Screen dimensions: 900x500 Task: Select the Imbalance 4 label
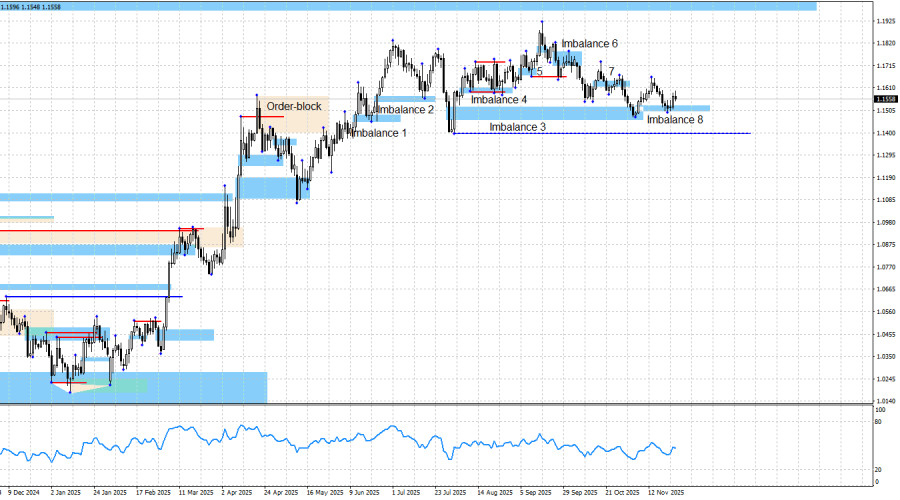(499, 99)
